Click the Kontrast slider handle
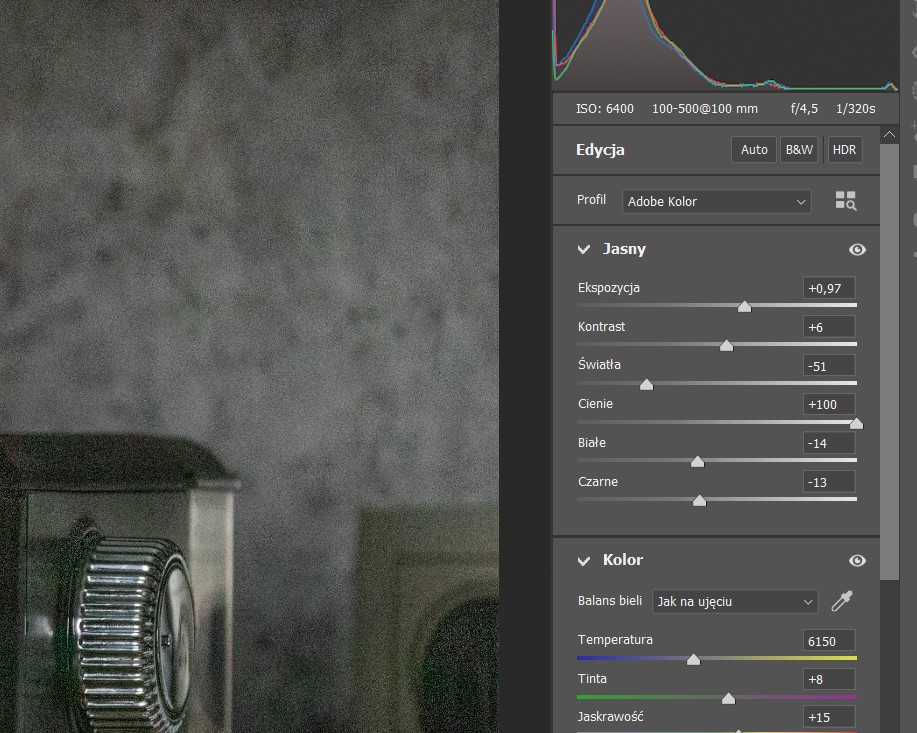This screenshot has height=733, width=917. (x=726, y=346)
